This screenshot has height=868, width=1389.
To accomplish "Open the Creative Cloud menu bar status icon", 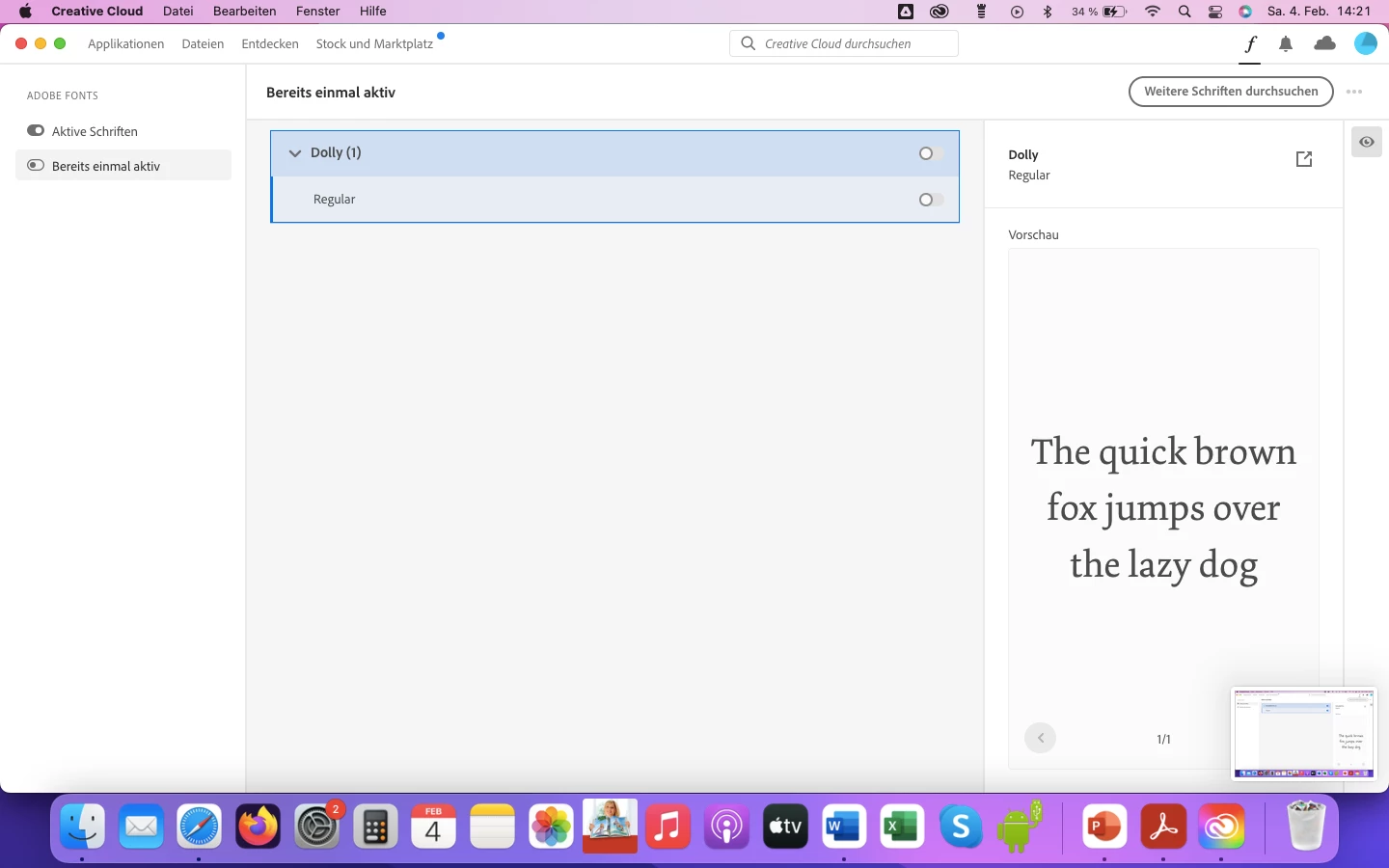I will coord(940,12).
